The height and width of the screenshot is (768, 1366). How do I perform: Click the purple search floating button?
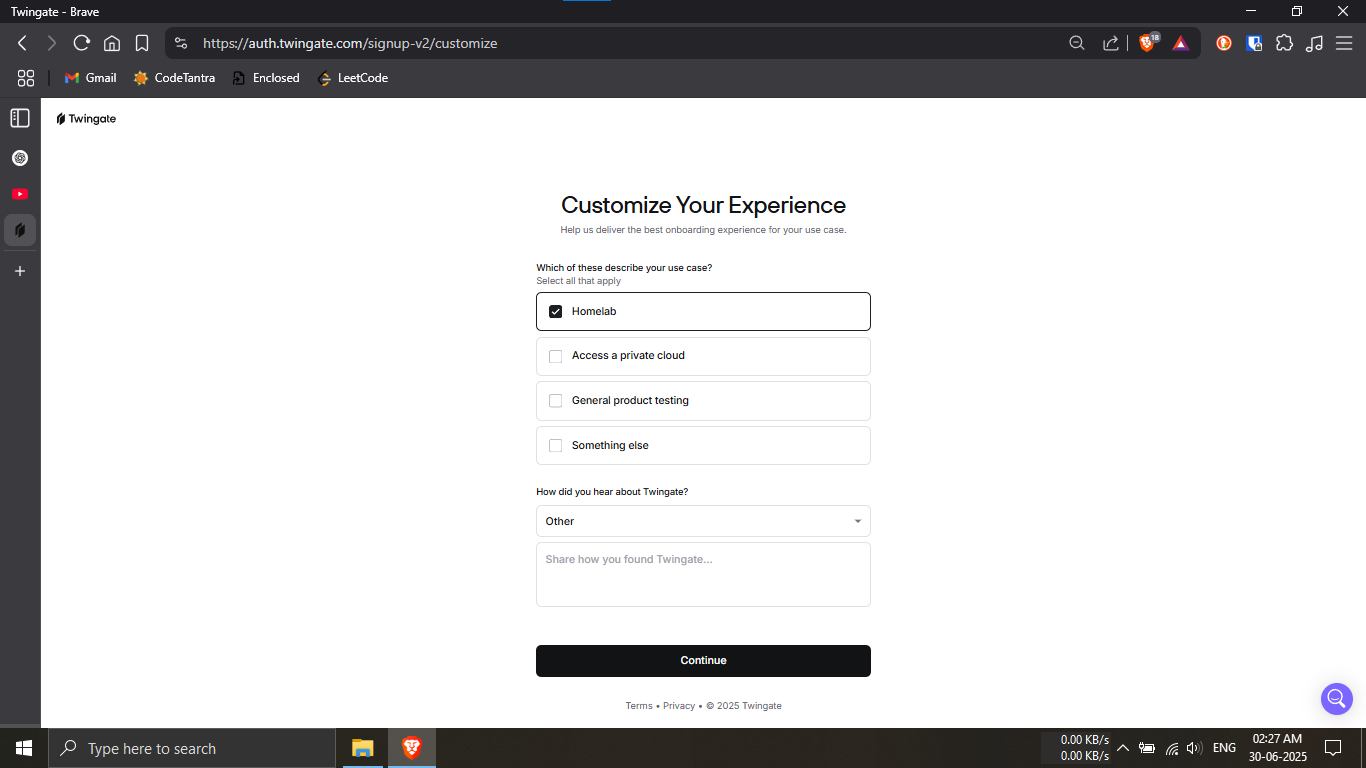pyautogui.click(x=1336, y=698)
